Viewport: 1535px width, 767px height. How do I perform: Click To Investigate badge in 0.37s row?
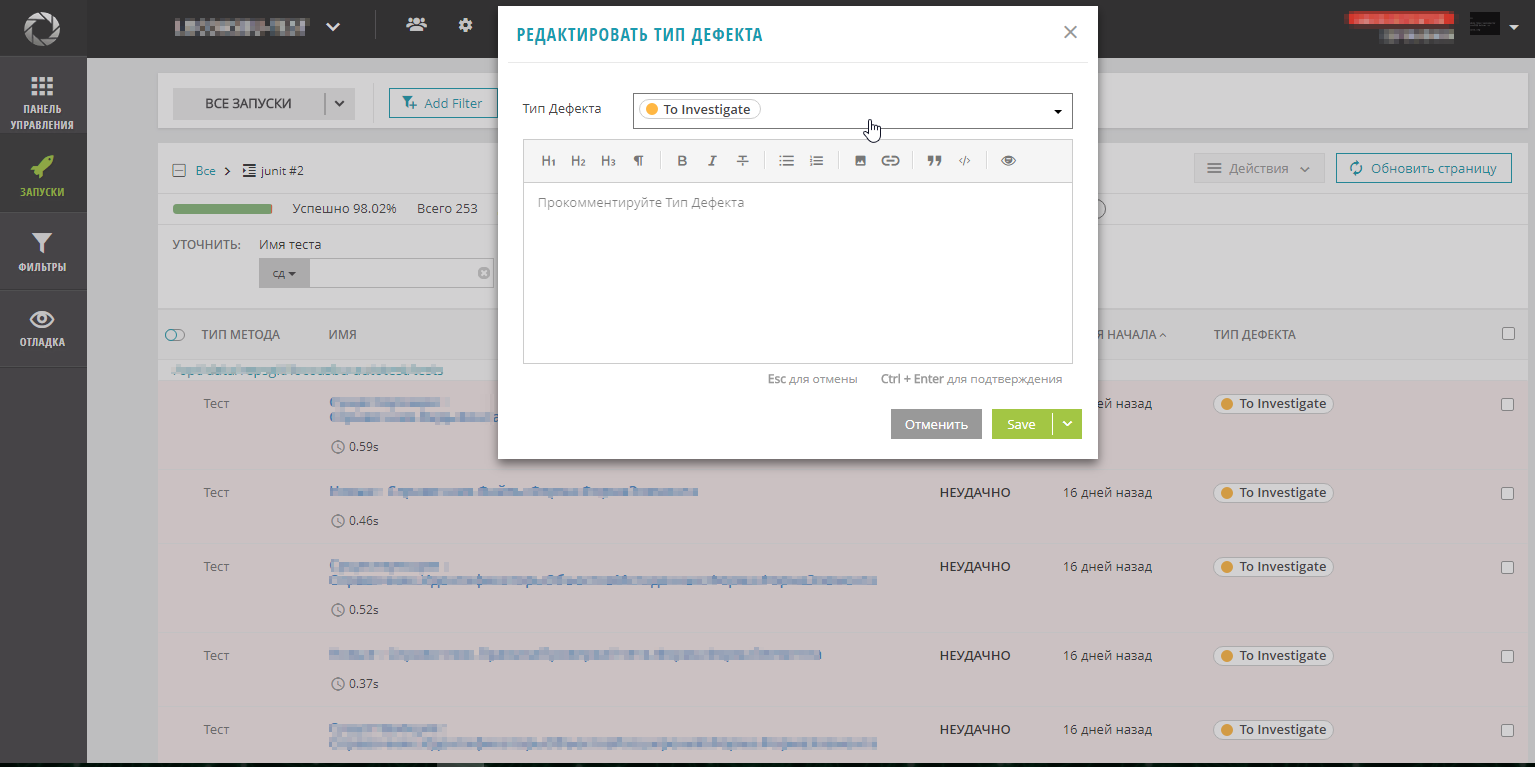(x=1273, y=656)
